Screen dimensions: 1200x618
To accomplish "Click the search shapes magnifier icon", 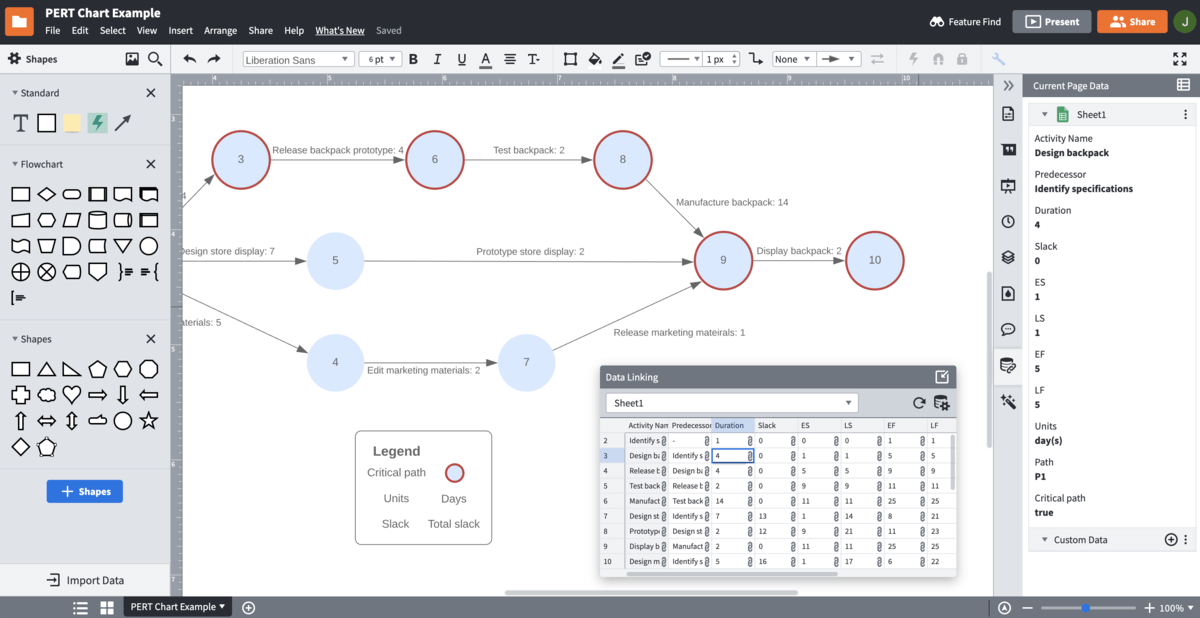I will point(155,59).
